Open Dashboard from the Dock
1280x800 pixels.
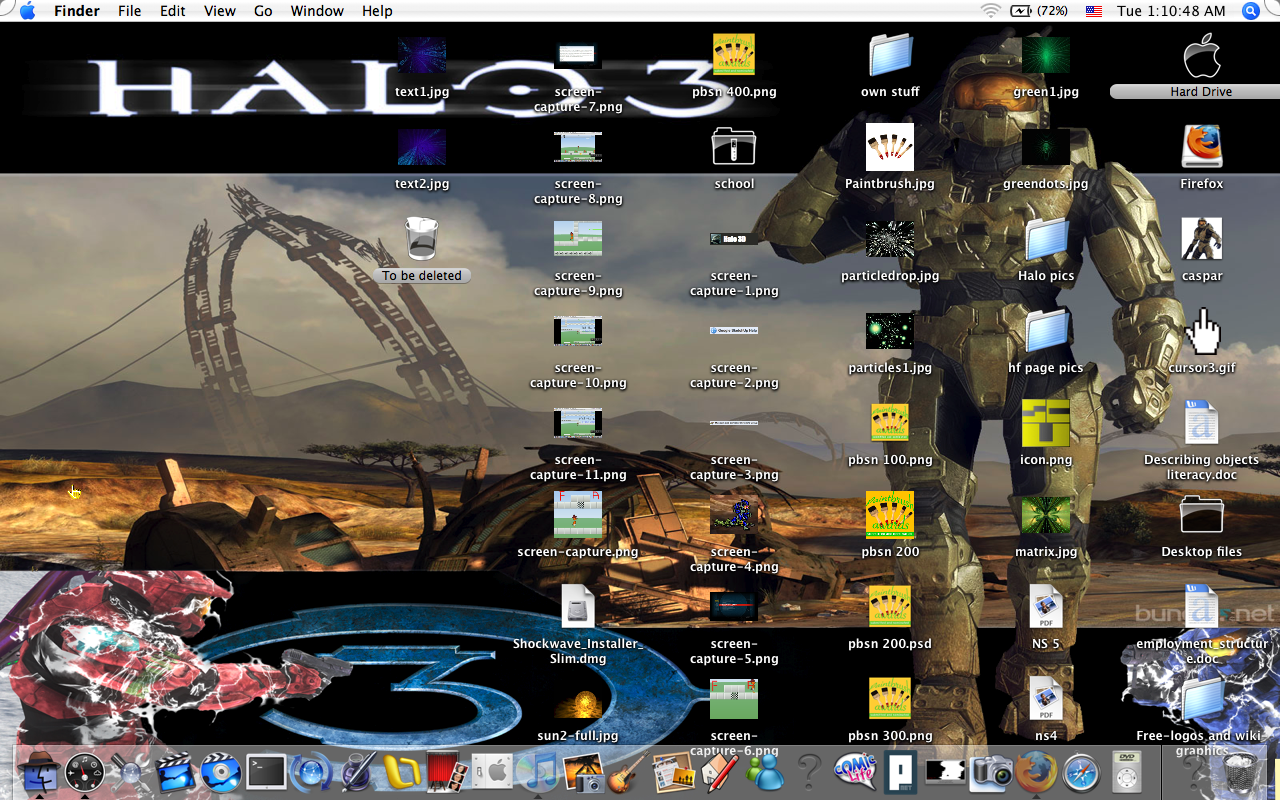85,772
